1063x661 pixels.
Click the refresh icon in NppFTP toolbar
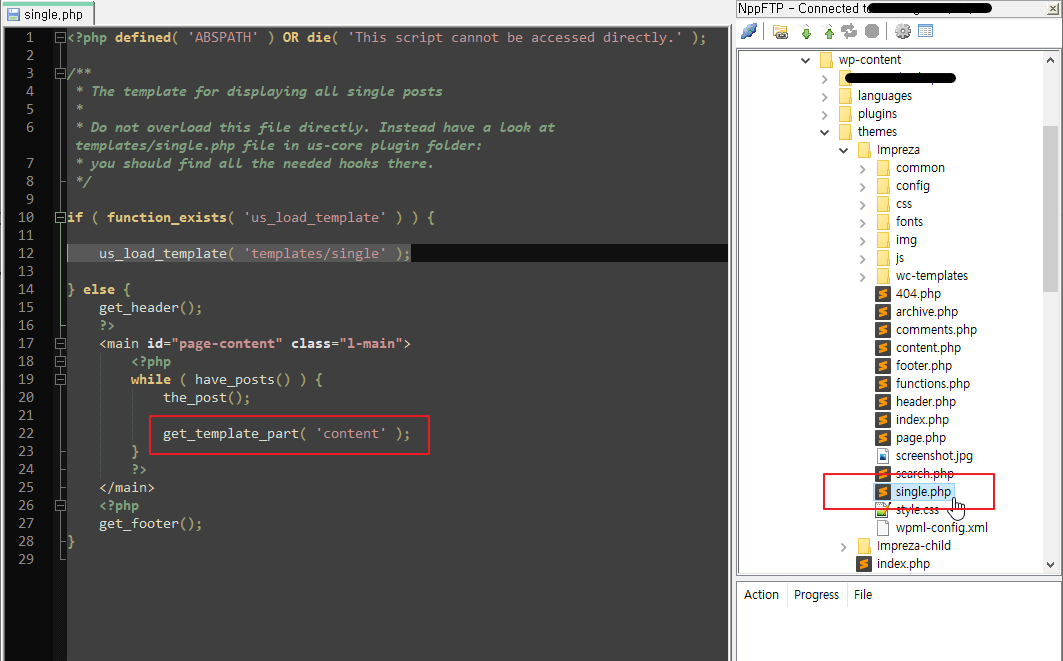point(849,31)
